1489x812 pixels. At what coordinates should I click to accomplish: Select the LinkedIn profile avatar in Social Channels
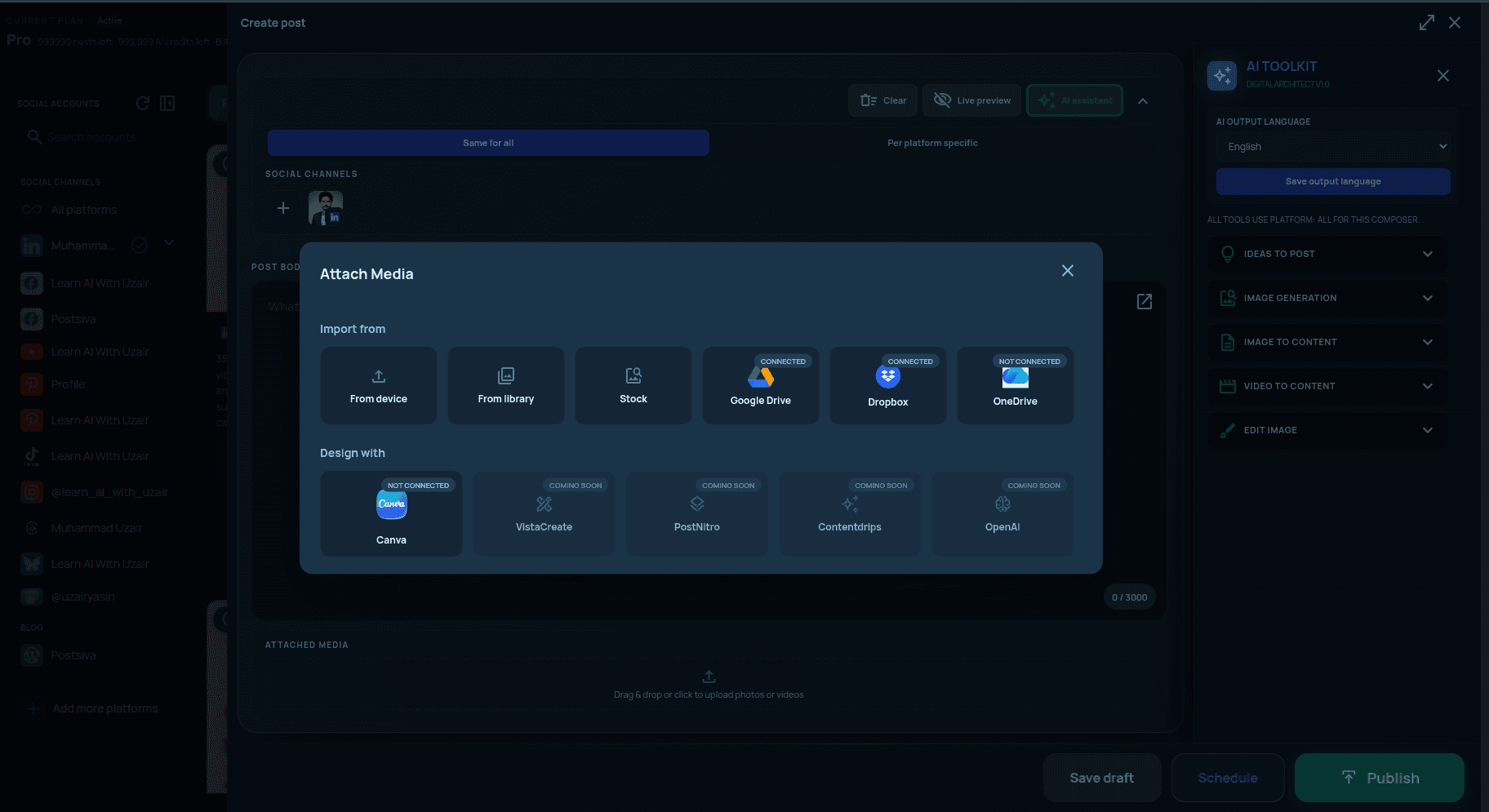[326, 208]
